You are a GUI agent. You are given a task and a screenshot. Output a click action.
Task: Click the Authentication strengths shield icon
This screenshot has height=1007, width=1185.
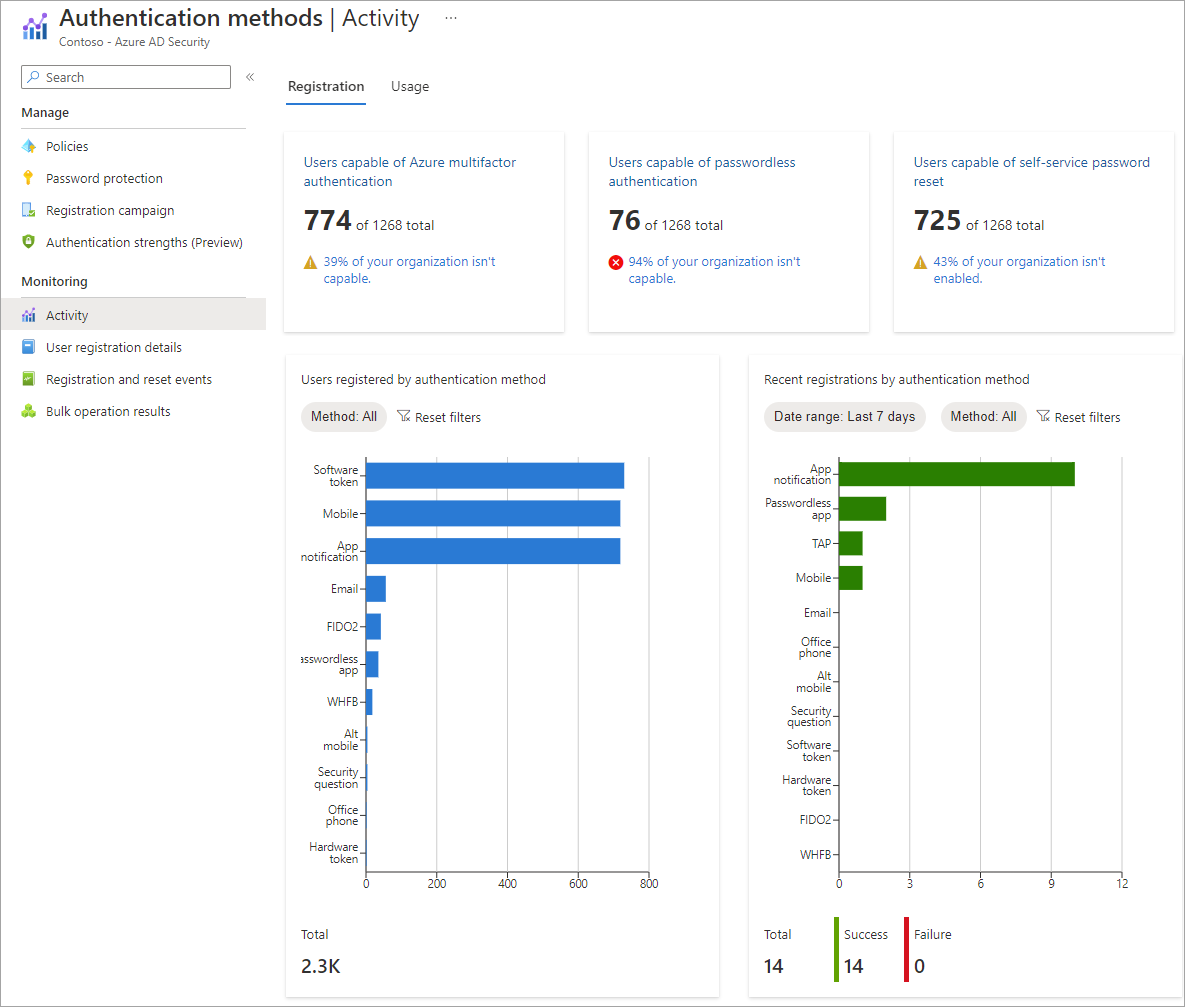[x=29, y=242]
